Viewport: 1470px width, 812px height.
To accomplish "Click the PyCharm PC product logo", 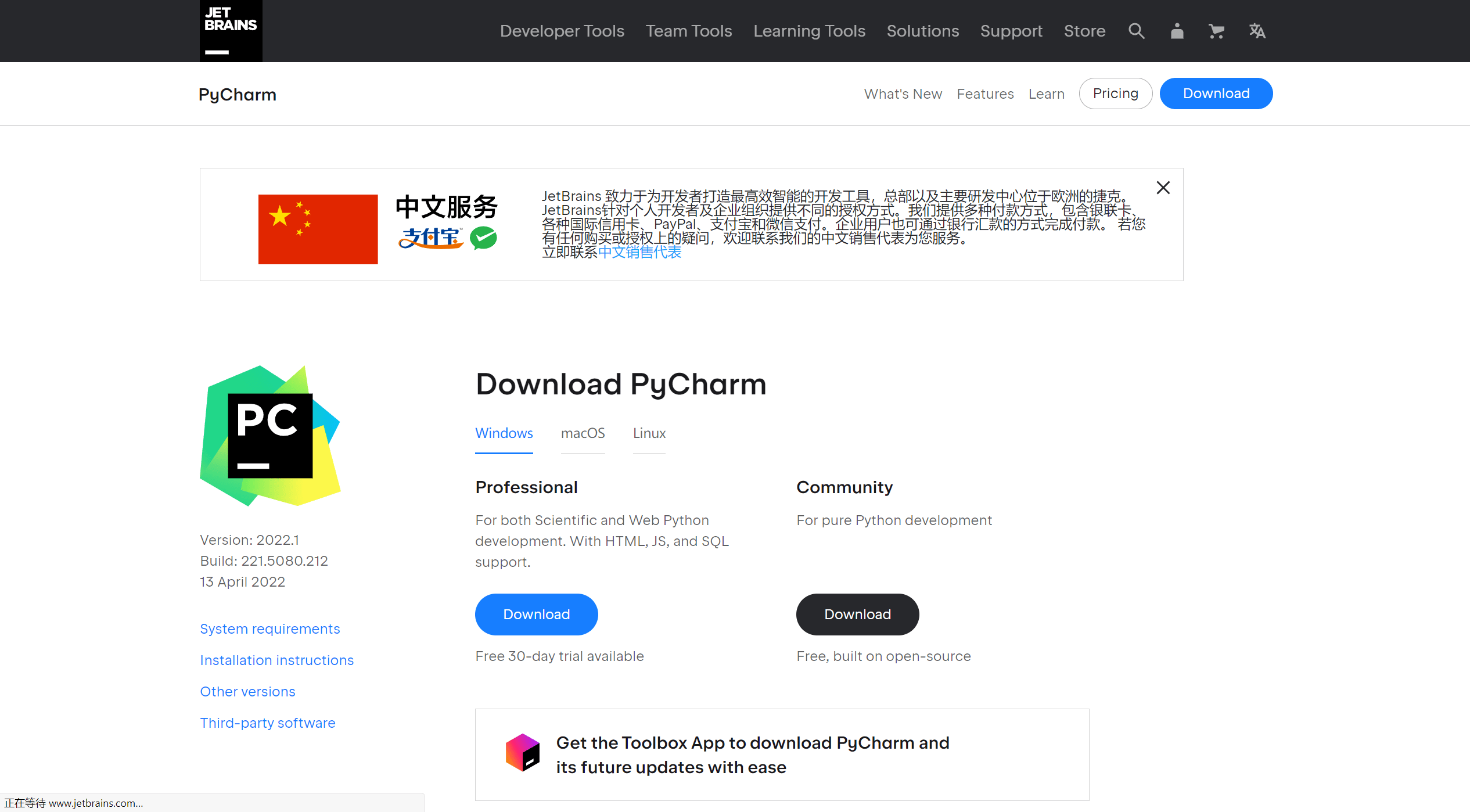I will 270,436.
